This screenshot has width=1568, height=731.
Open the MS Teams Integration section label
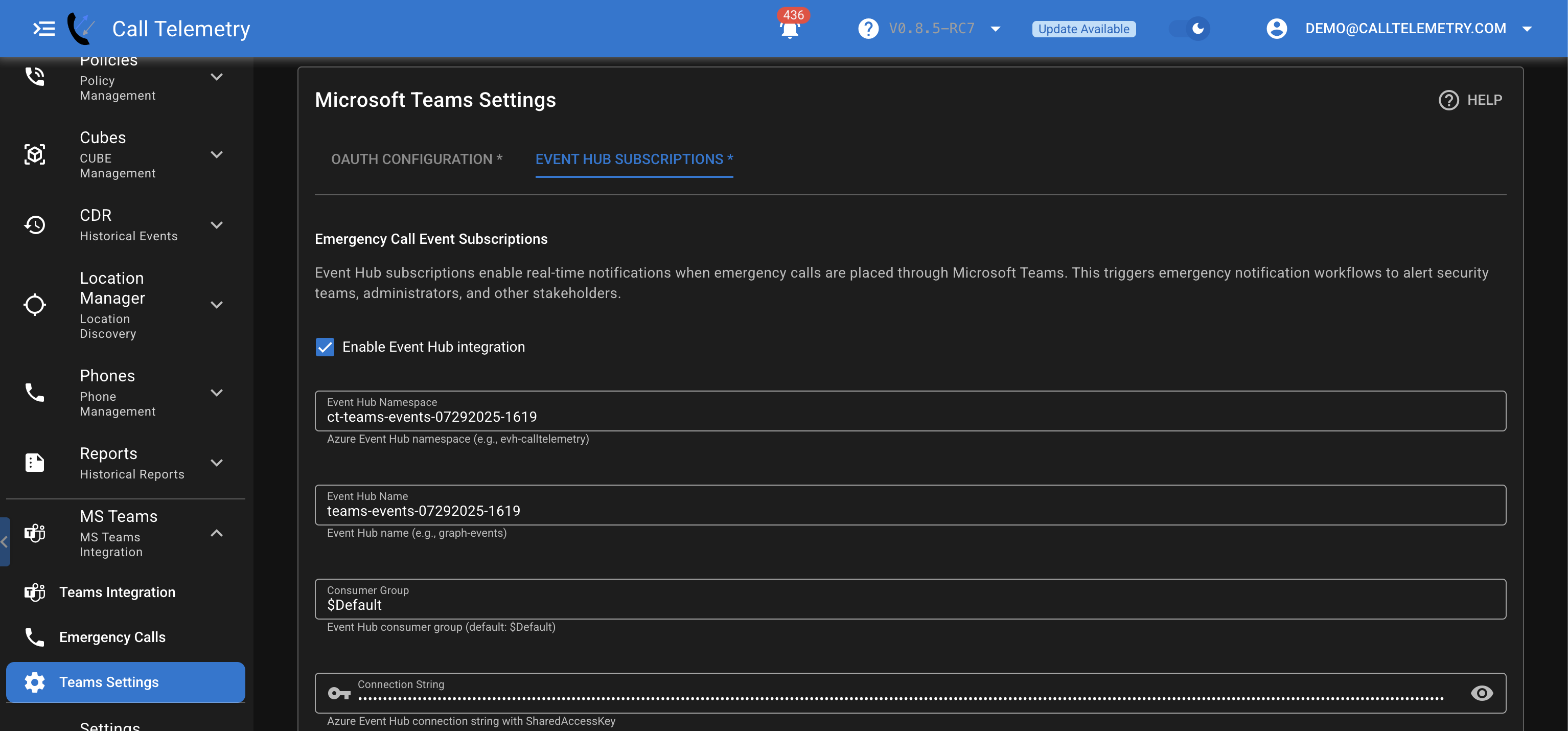119,533
